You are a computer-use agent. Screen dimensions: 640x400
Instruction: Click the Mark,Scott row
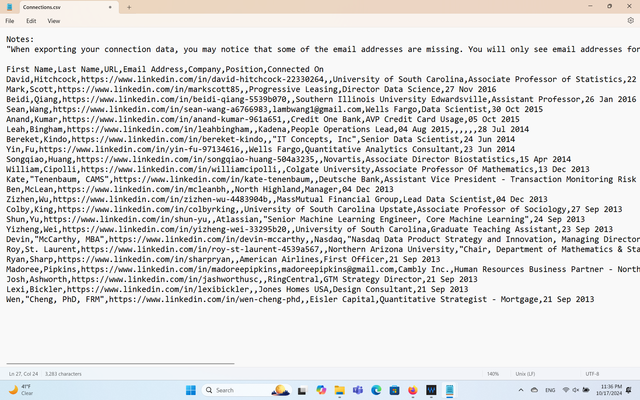click(251, 89)
